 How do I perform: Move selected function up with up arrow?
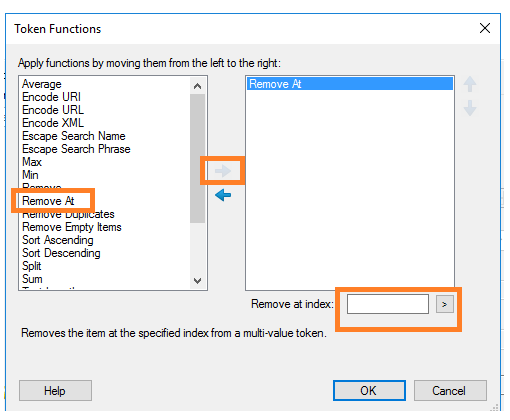click(470, 84)
